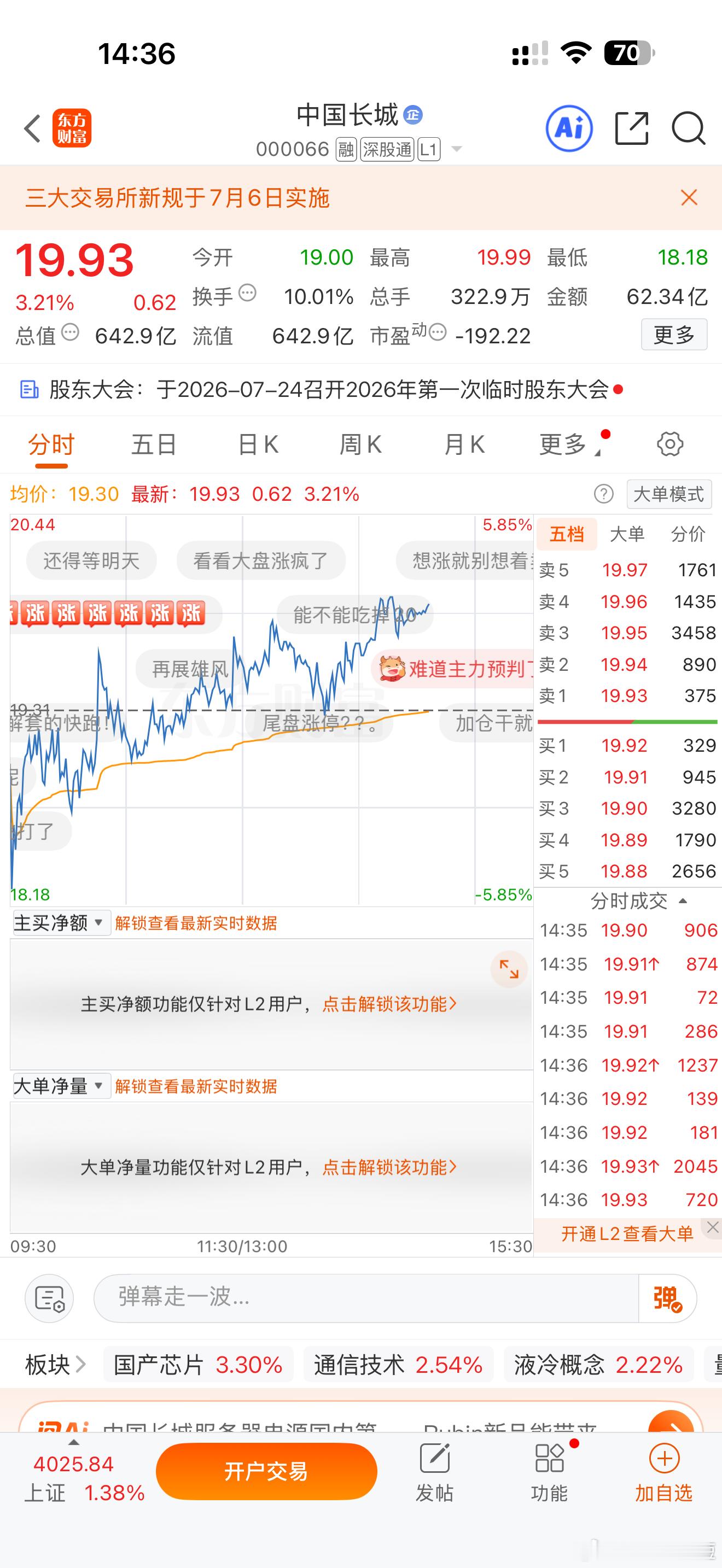Viewport: 722px width, 1568px height.
Task: Close the 开通L2查看大单 prompt
Action: pos(713,1227)
